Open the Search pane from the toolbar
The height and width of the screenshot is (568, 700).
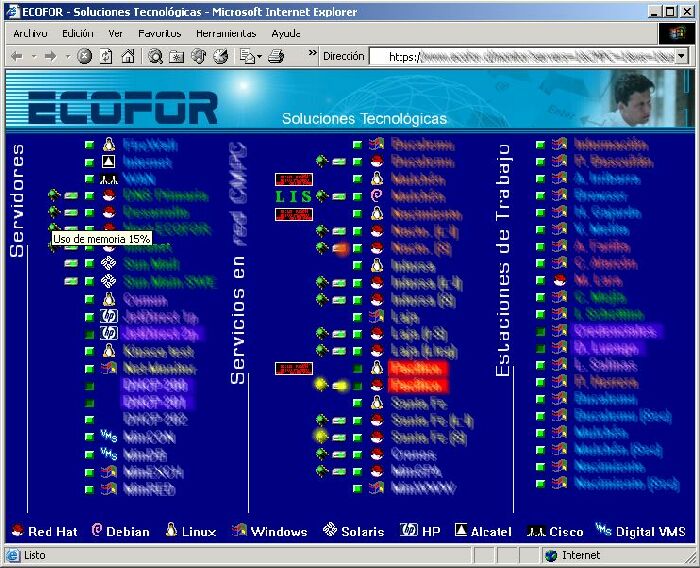[x=156, y=57]
